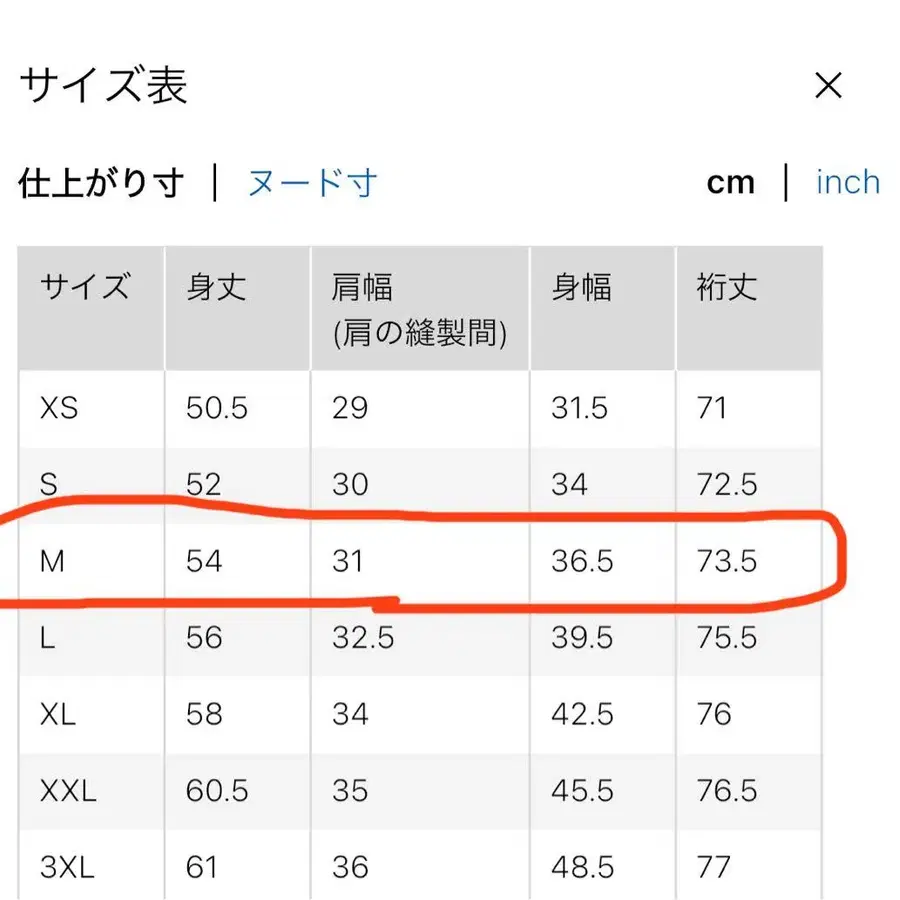Image resolution: width=900 pixels, height=900 pixels.
Task: Click the L size label
Action: click(x=47, y=637)
